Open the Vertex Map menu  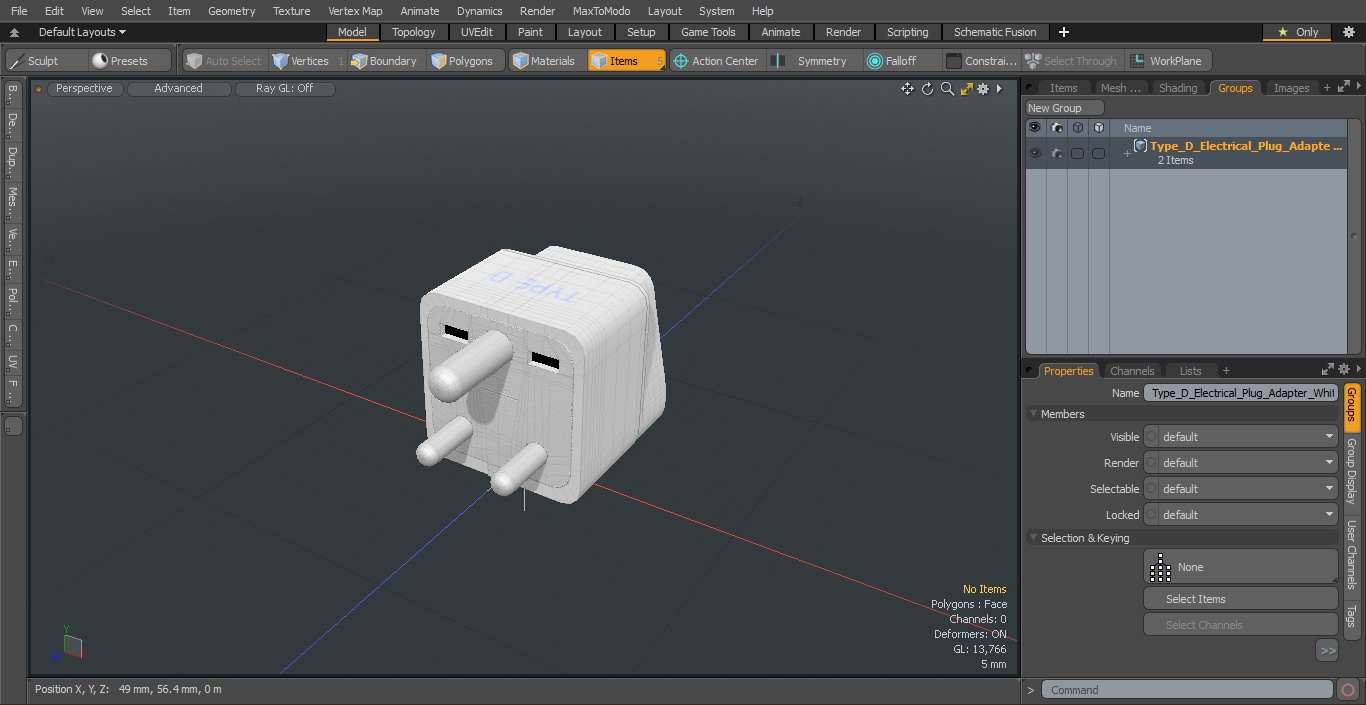355,11
